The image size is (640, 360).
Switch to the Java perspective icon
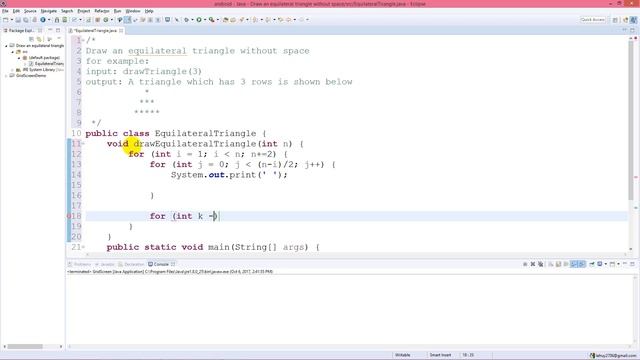point(633,20)
